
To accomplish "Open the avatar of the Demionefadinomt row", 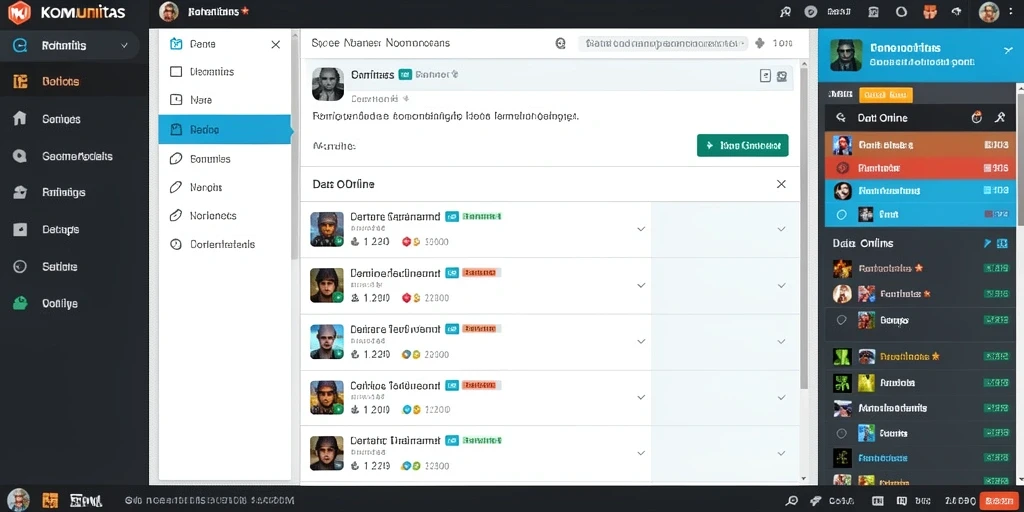I will point(327,285).
